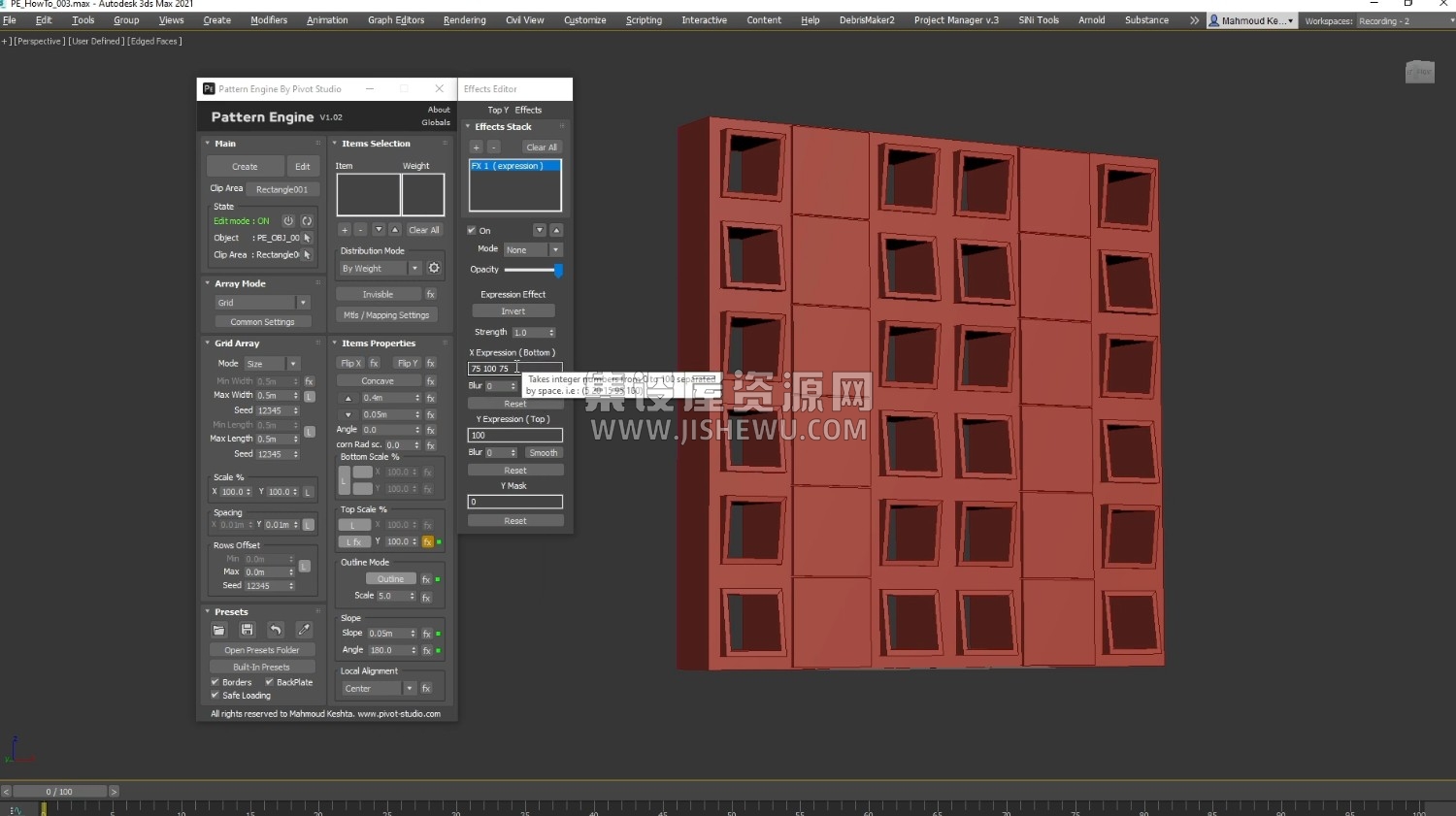Pick the Object with its cursor icon
This screenshot has width=1456, height=816.
[x=307, y=238]
